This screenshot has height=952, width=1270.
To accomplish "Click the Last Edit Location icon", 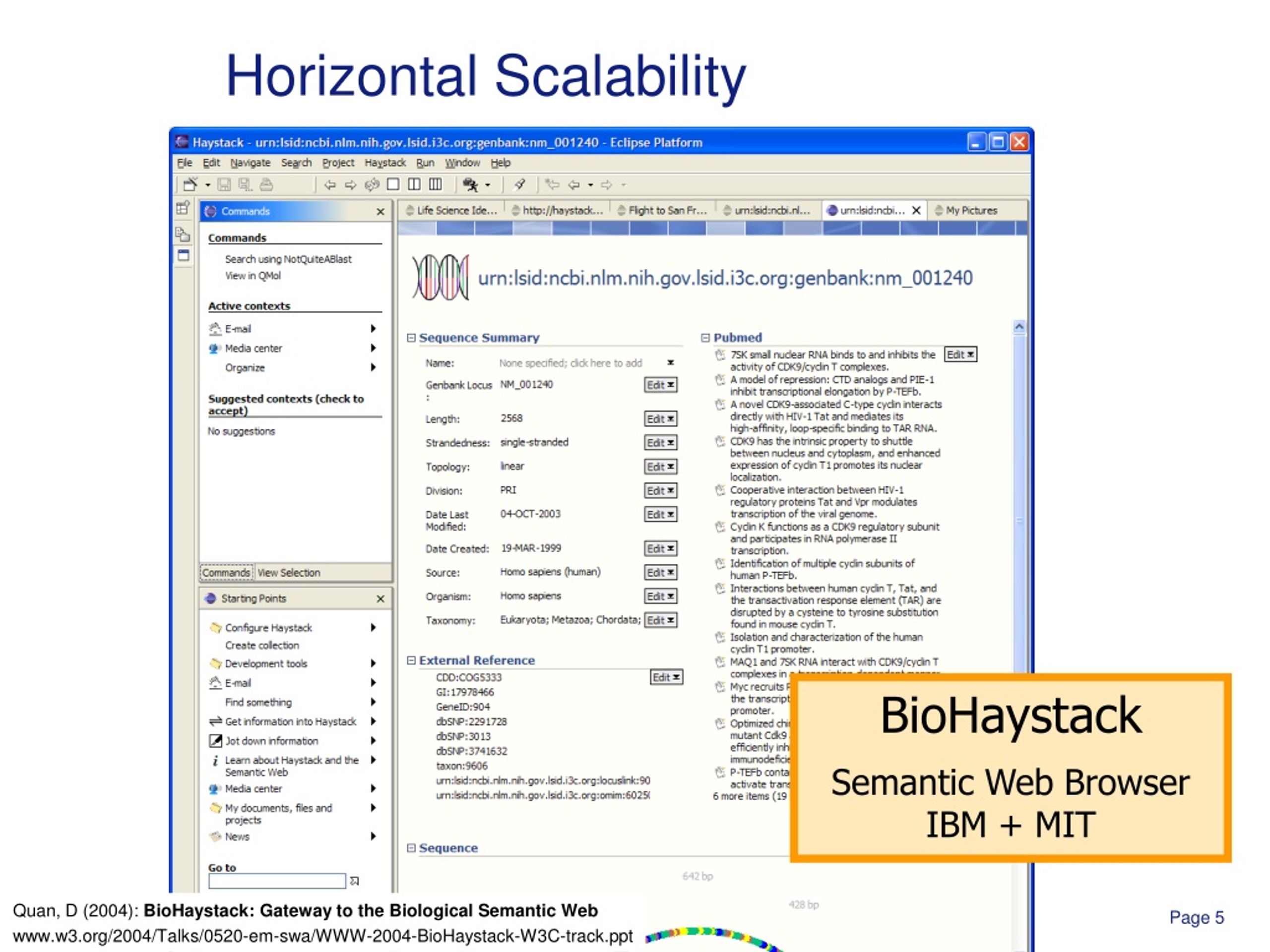I will [x=552, y=184].
